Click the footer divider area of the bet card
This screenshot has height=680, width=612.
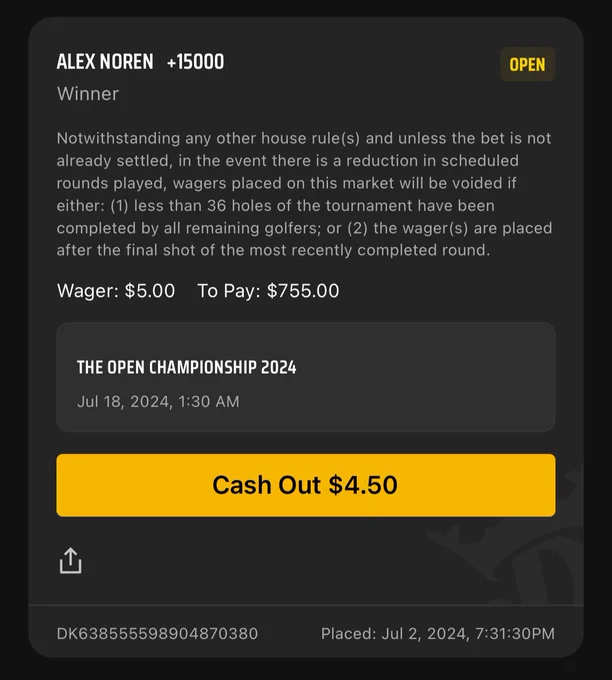tap(306, 605)
